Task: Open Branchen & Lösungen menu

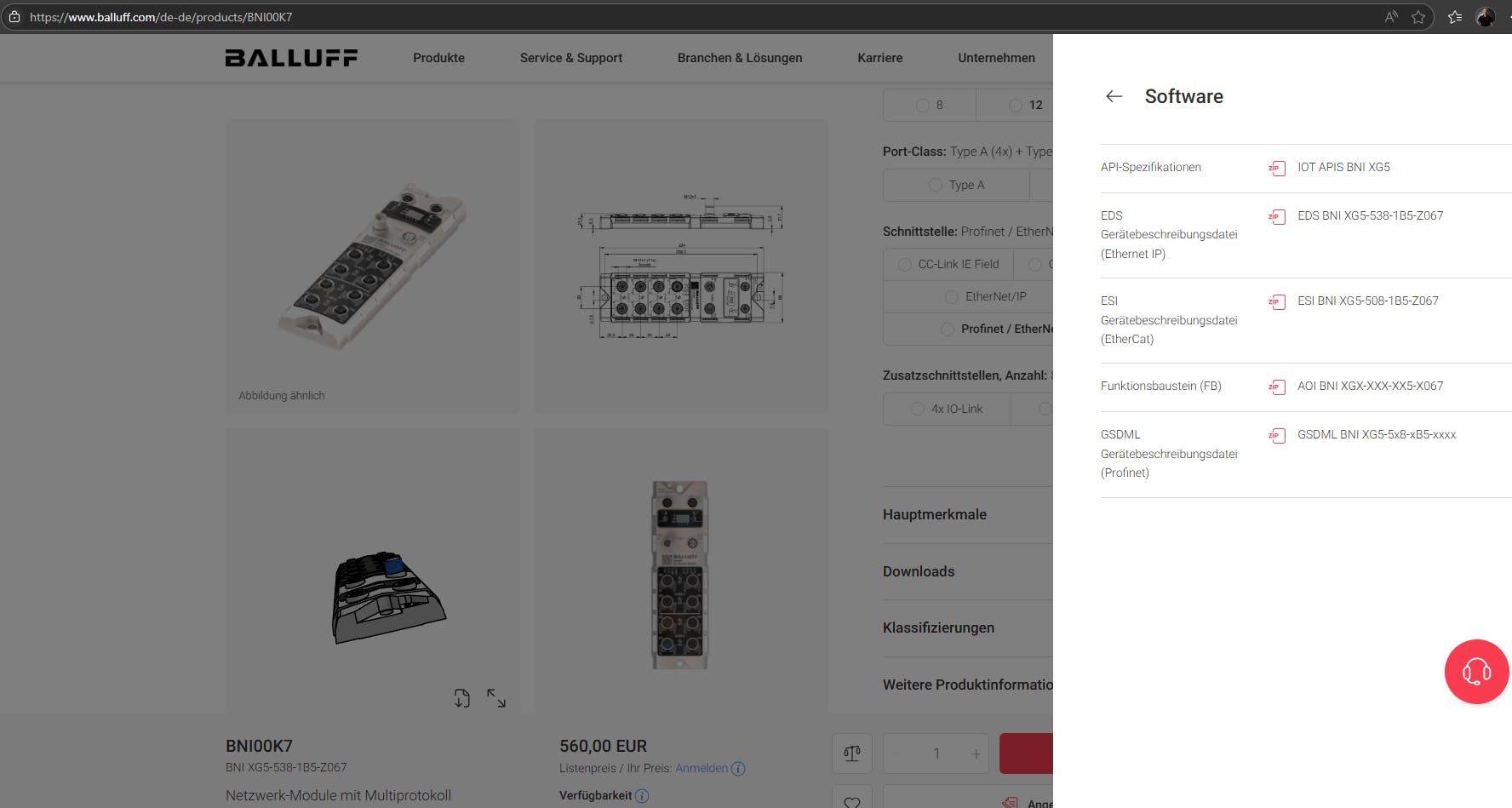Action: 740,58
